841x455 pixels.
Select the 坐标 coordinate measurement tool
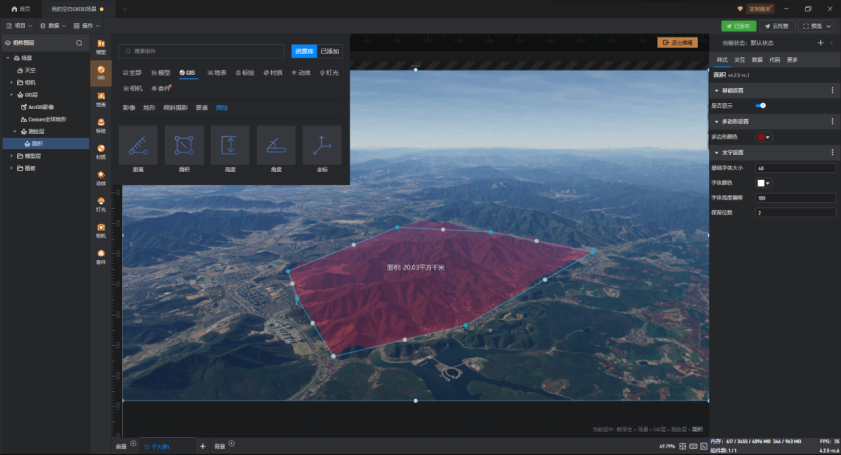[x=322, y=145]
